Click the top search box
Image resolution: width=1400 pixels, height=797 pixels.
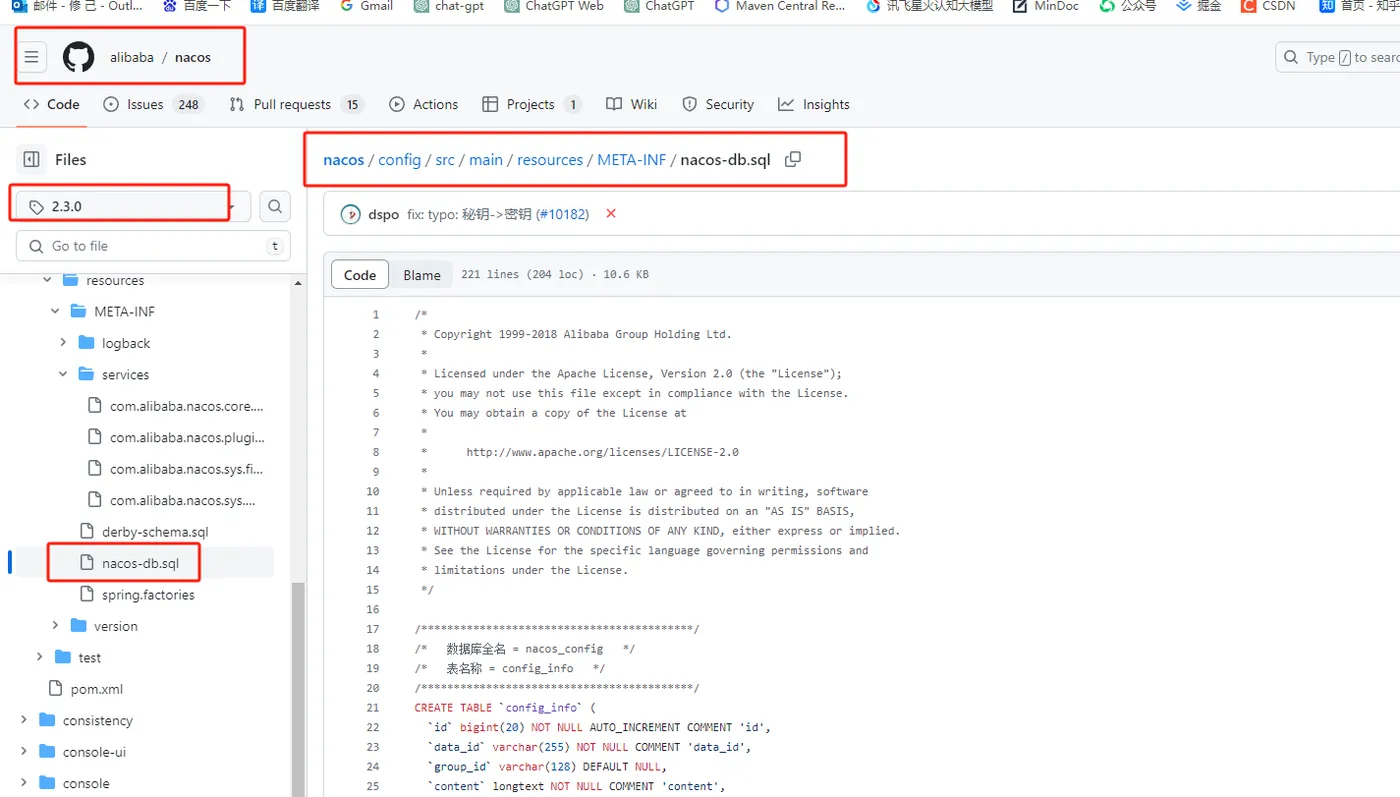[x=1338, y=57]
